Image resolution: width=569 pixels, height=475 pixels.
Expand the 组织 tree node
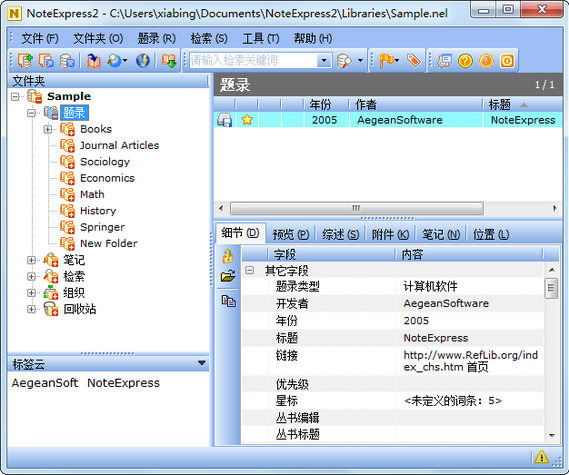(x=31, y=292)
